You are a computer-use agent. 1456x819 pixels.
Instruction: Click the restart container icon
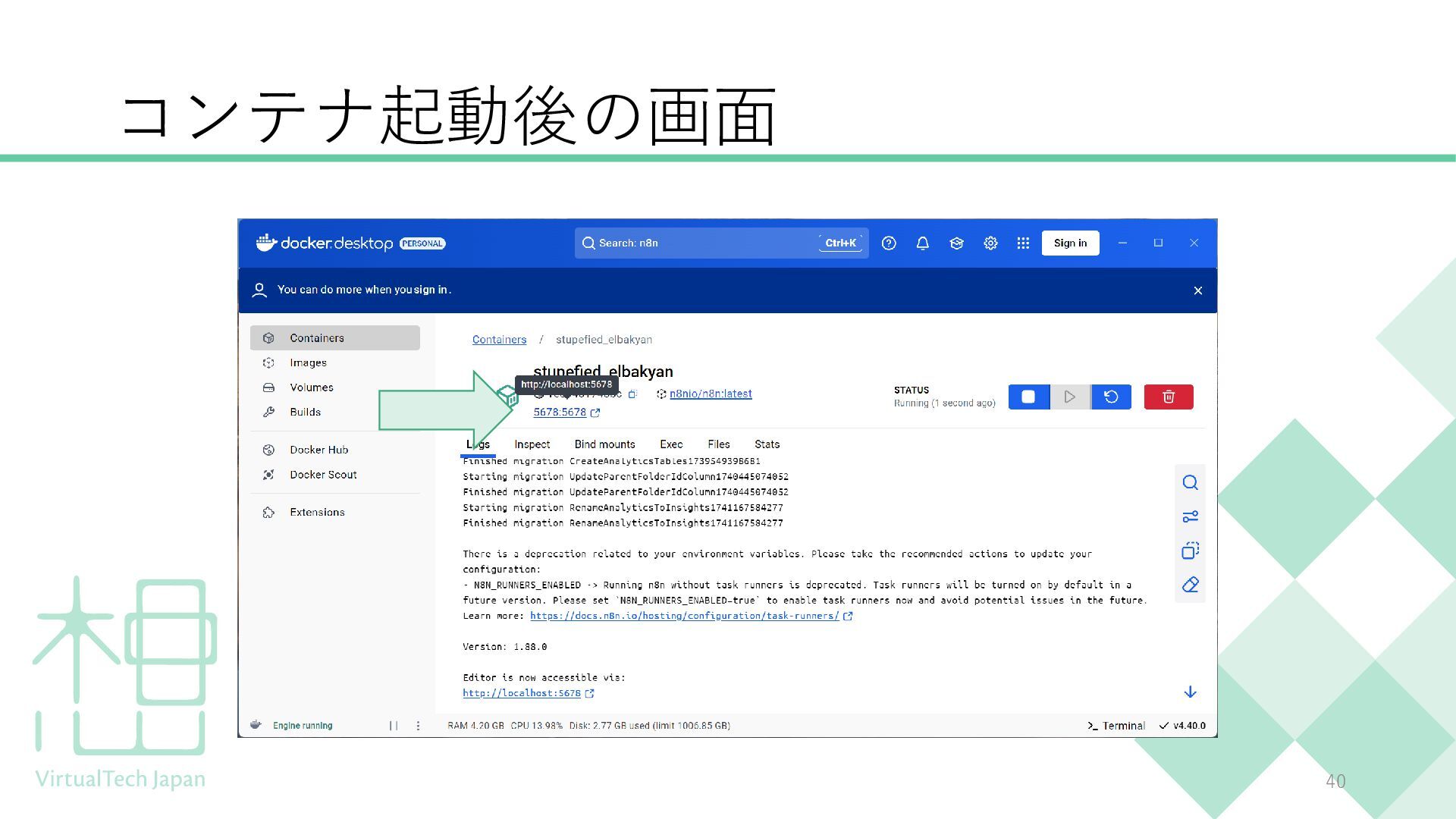coord(1111,397)
